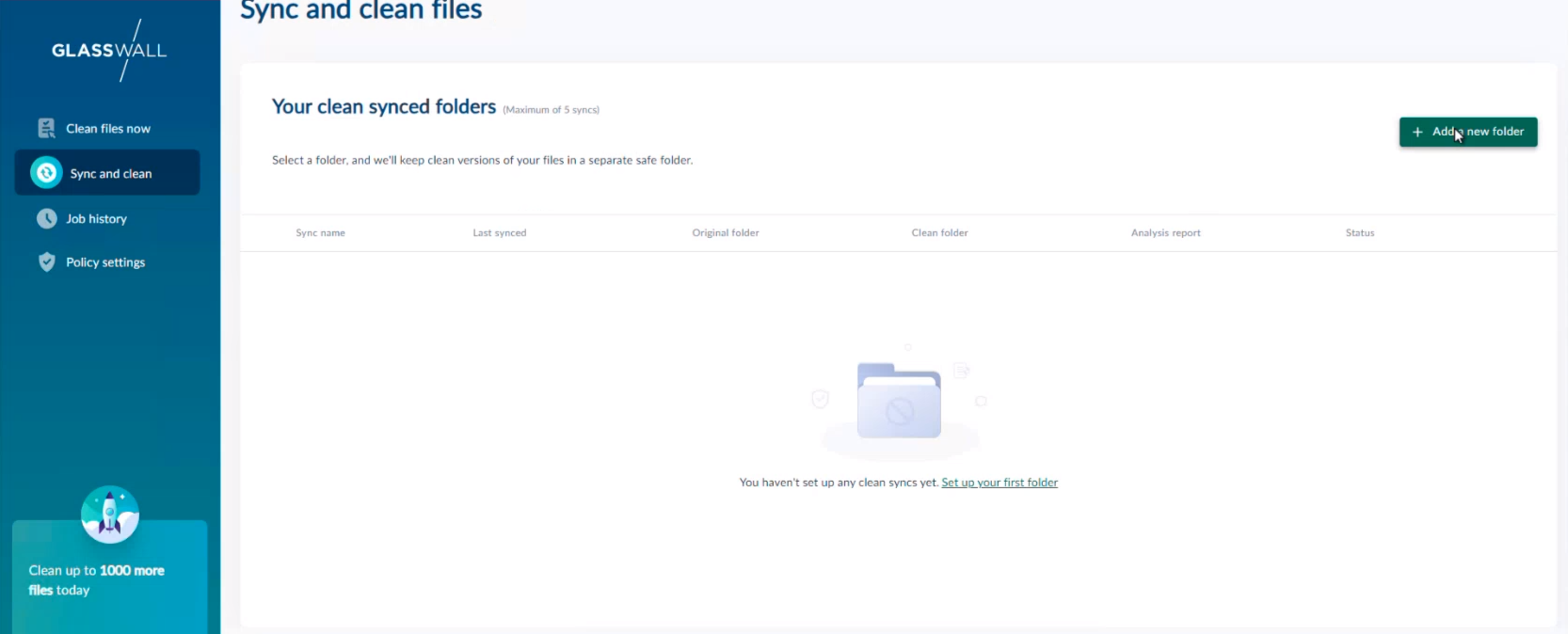1568x634 pixels.
Task: Click the Clean files now document icon
Action: (46, 129)
